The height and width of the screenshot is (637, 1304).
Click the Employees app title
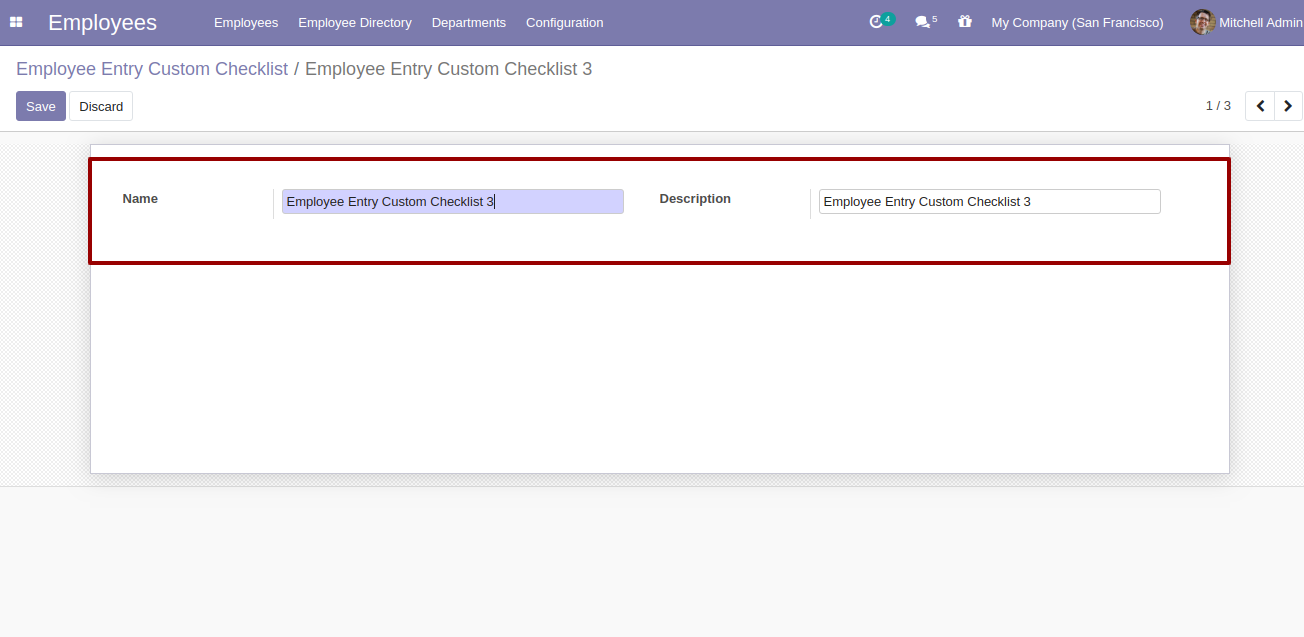tap(102, 22)
